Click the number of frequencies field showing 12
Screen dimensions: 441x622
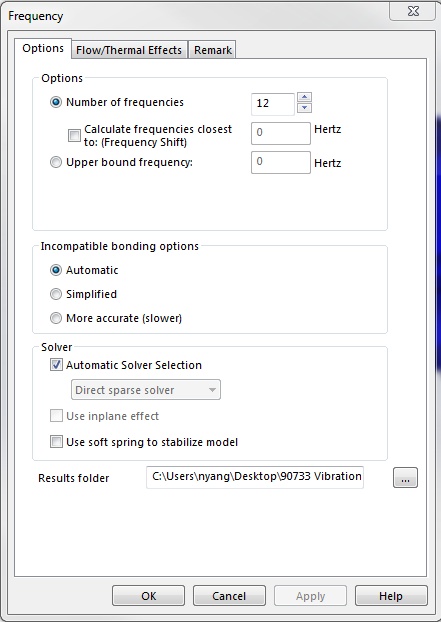point(273,104)
